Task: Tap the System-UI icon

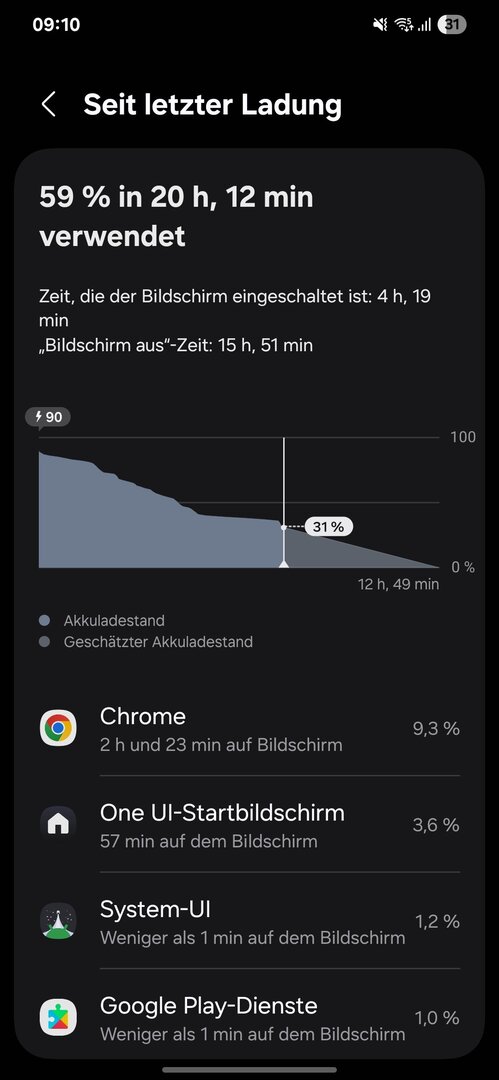Action: 58,921
